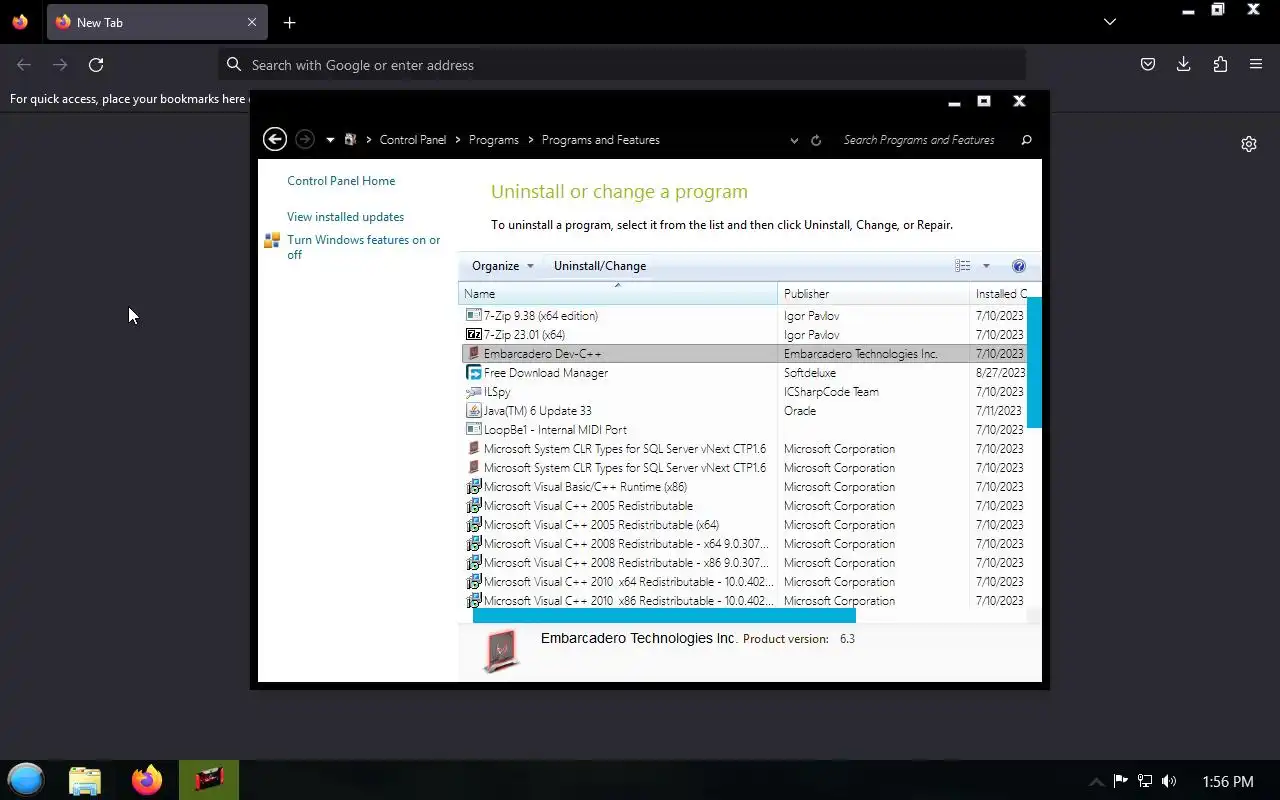Select Microsoft Visual C++ 2005 Redistributable (x64)
The image size is (1280, 800).
[x=601, y=525]
